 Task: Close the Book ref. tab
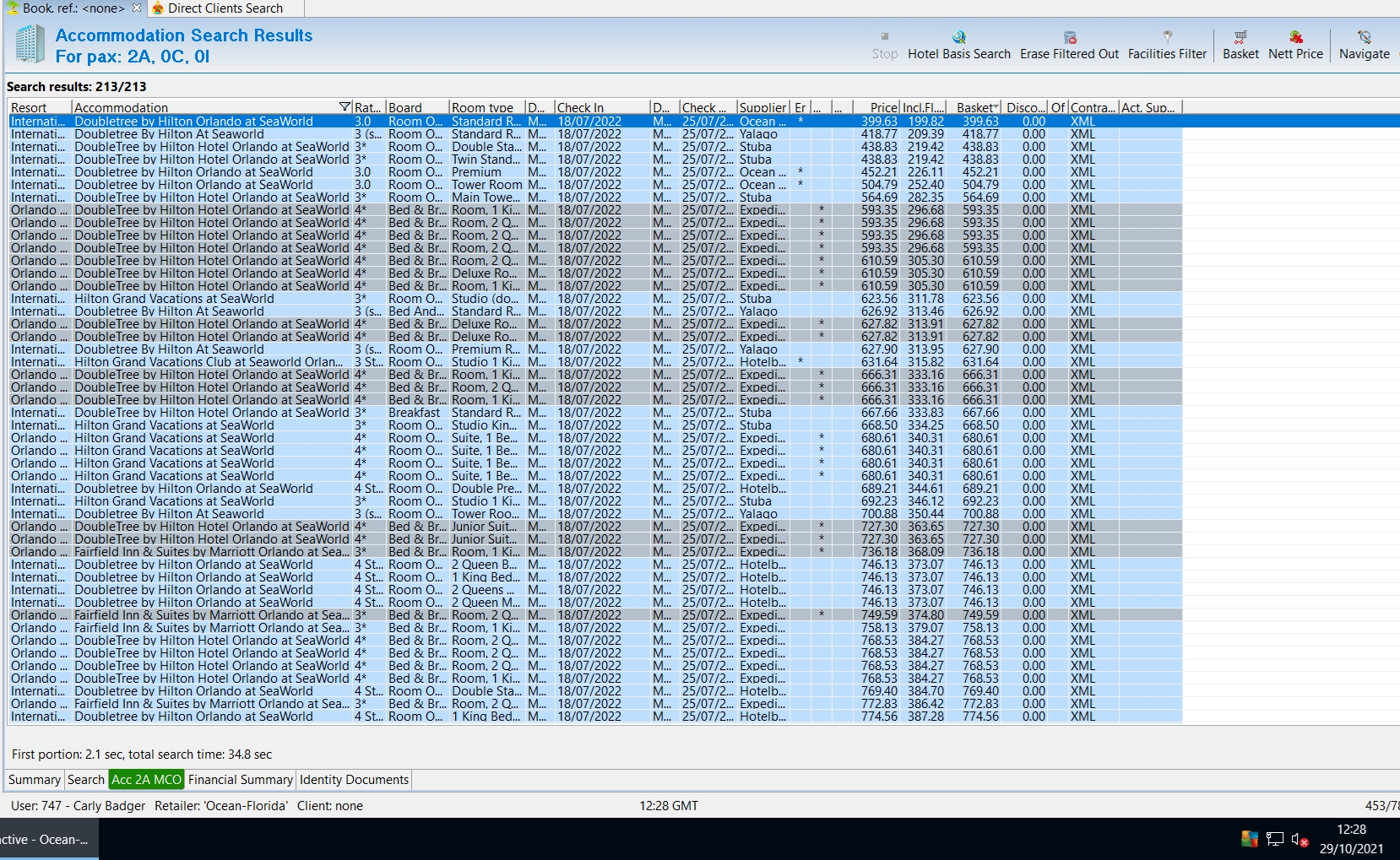(x=137, y=8)
